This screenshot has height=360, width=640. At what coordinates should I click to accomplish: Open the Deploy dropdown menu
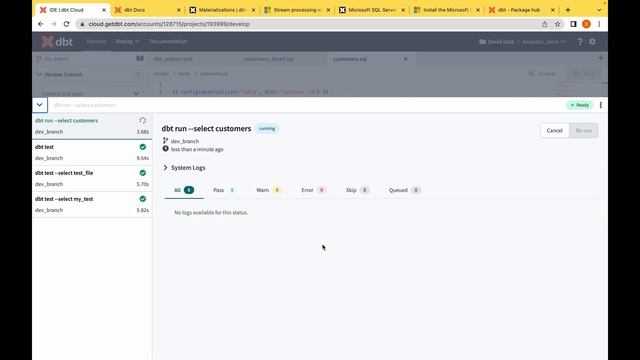pos(127,42)
